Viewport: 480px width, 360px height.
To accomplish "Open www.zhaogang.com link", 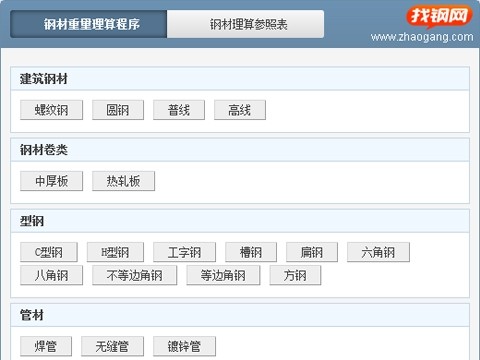I will point(422,37).
